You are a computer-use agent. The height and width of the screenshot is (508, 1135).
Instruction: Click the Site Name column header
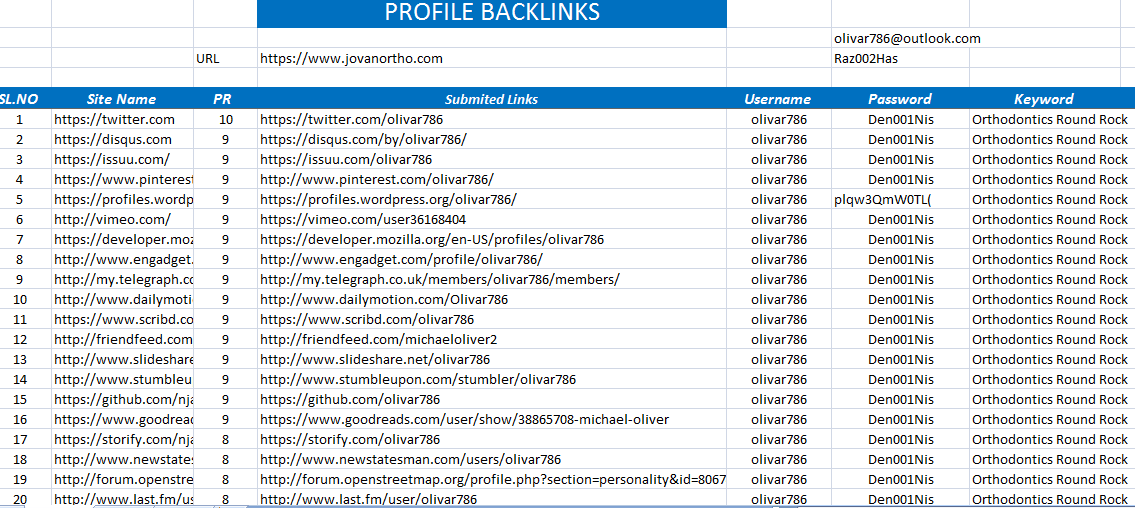coord(121,99)
